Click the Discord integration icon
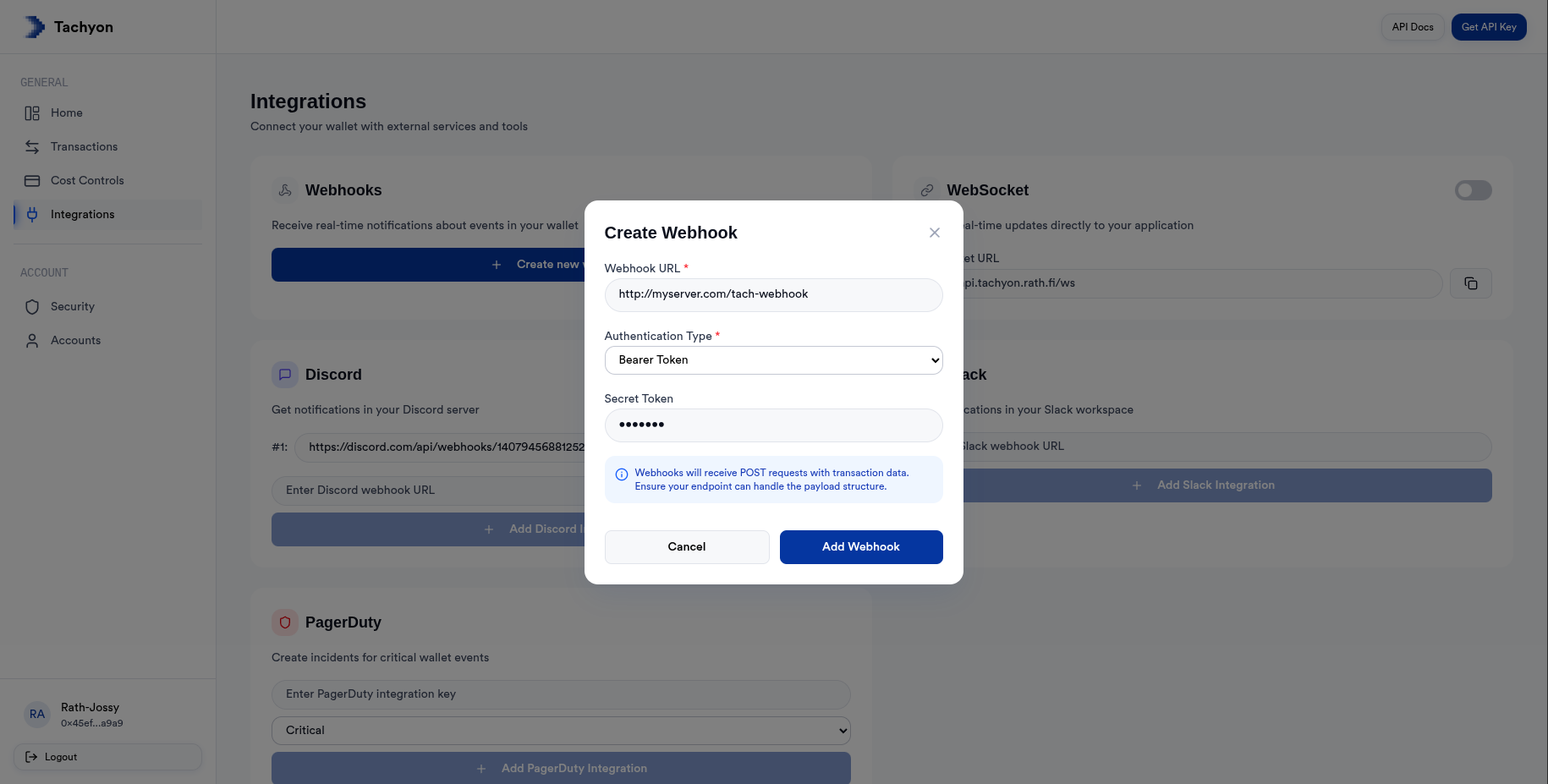Screen dimensions: 1548x784 (x=284, y=374)
